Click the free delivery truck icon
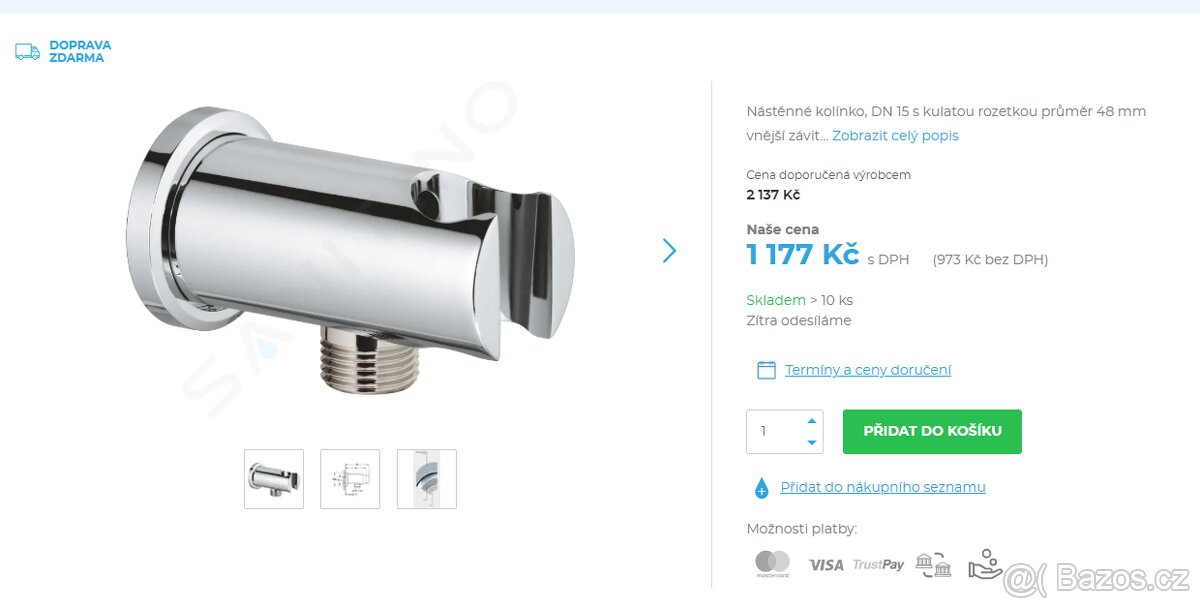 (x=27, y=52)
